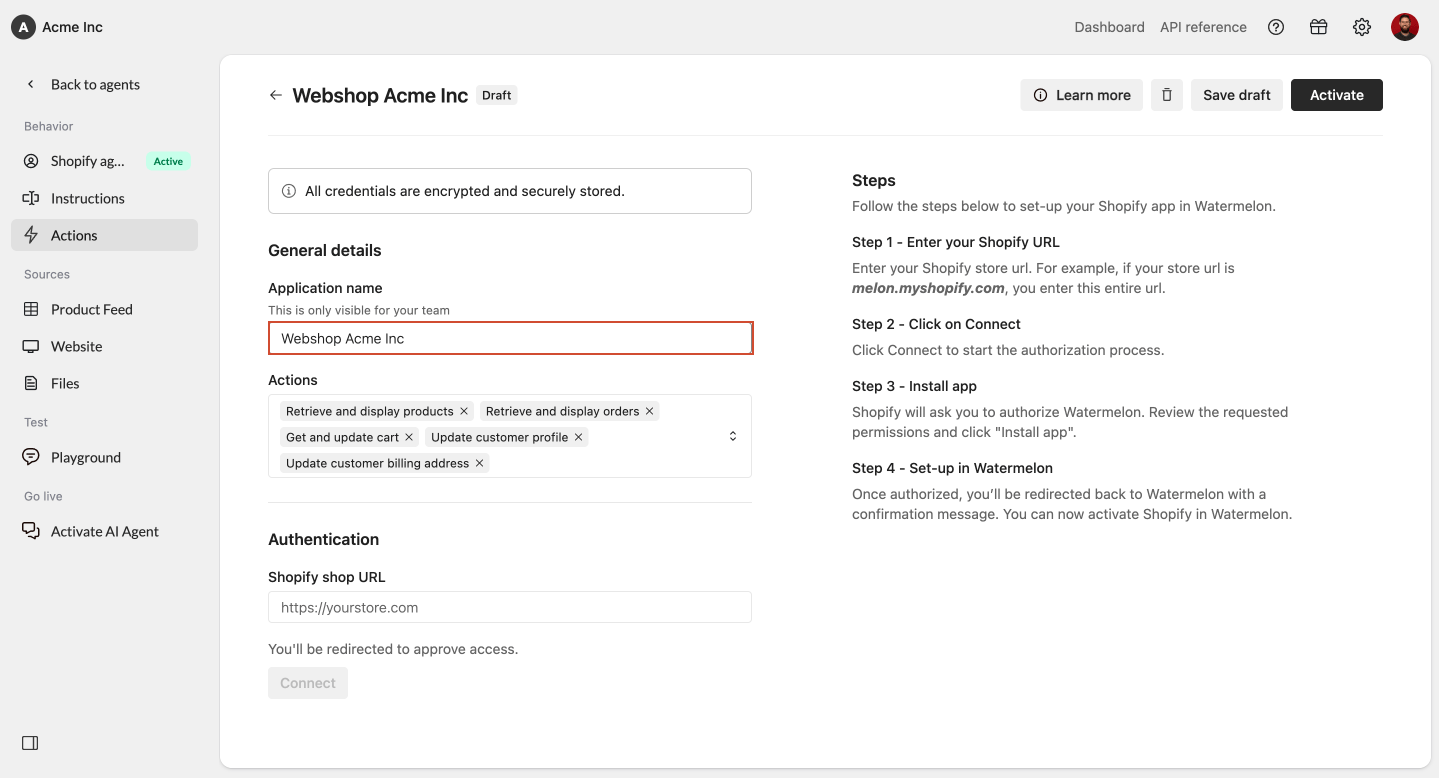Focus the Application name field
Viewport: 1439px width, 778px height.
pyautogui.click(x=510, y=338)
